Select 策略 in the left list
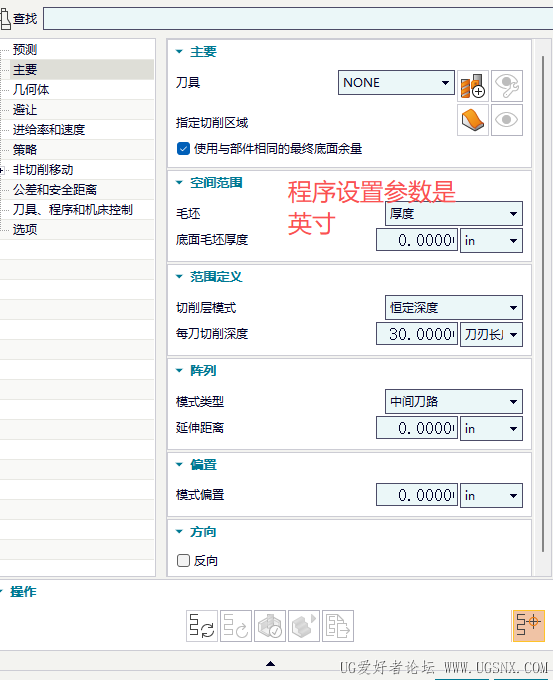Viewport: 553px width, 680px height. (25, 150)
